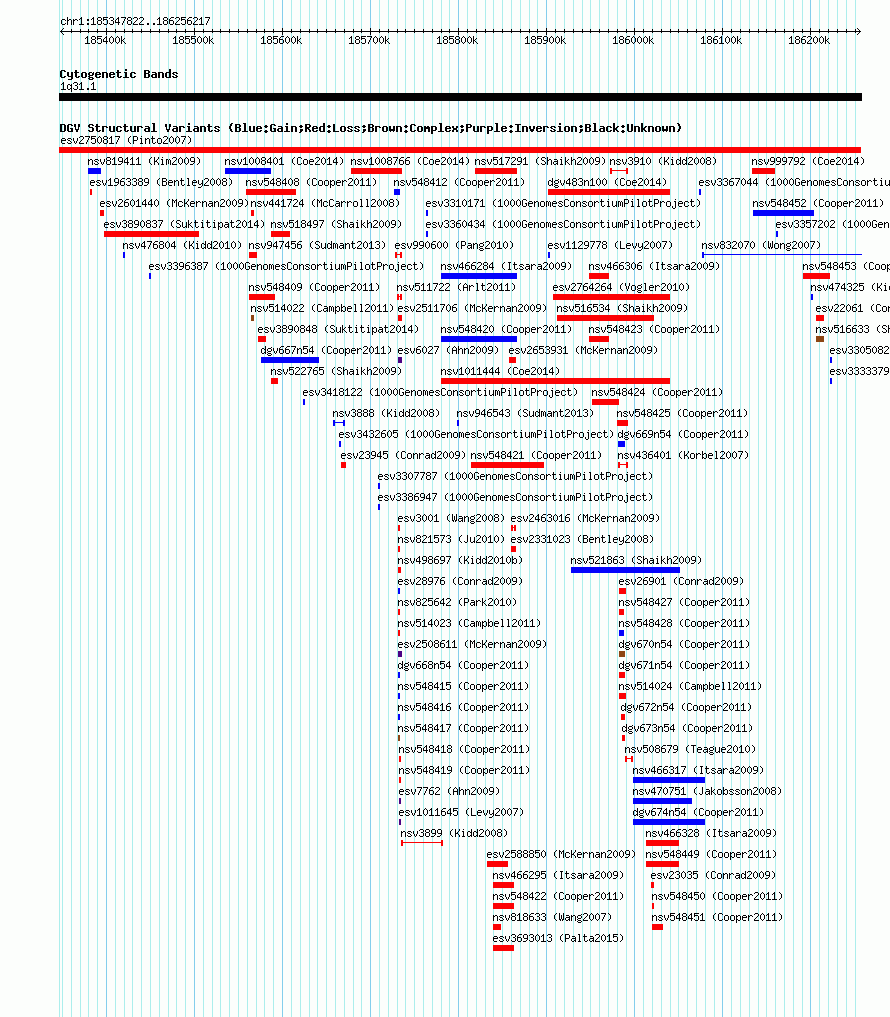
Task: Select nsv516534 (Shaikh2009) label
Action: (x=622, y=308)
